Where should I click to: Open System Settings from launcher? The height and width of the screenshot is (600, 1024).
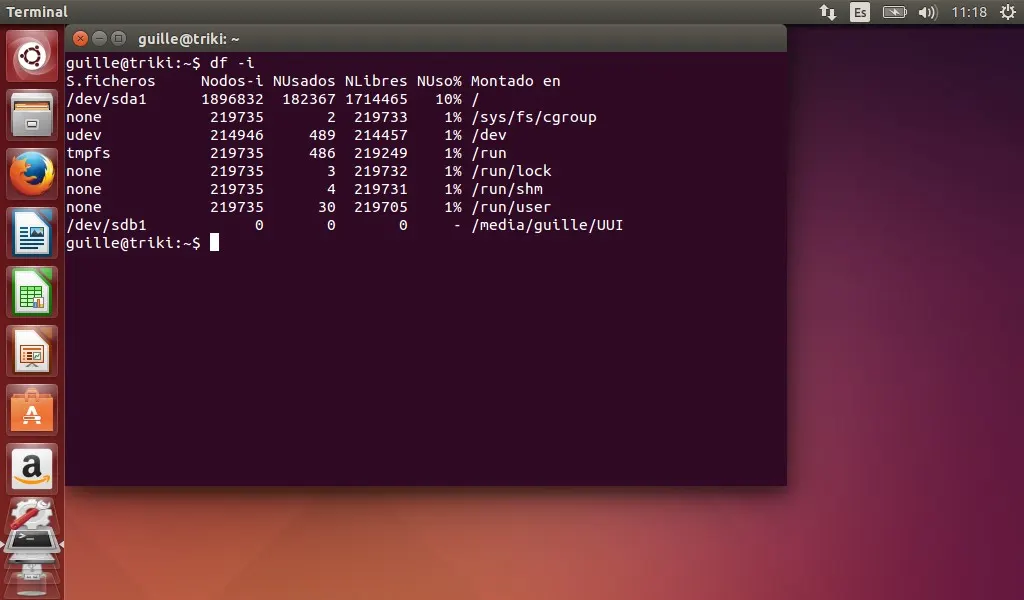(33, 515)
